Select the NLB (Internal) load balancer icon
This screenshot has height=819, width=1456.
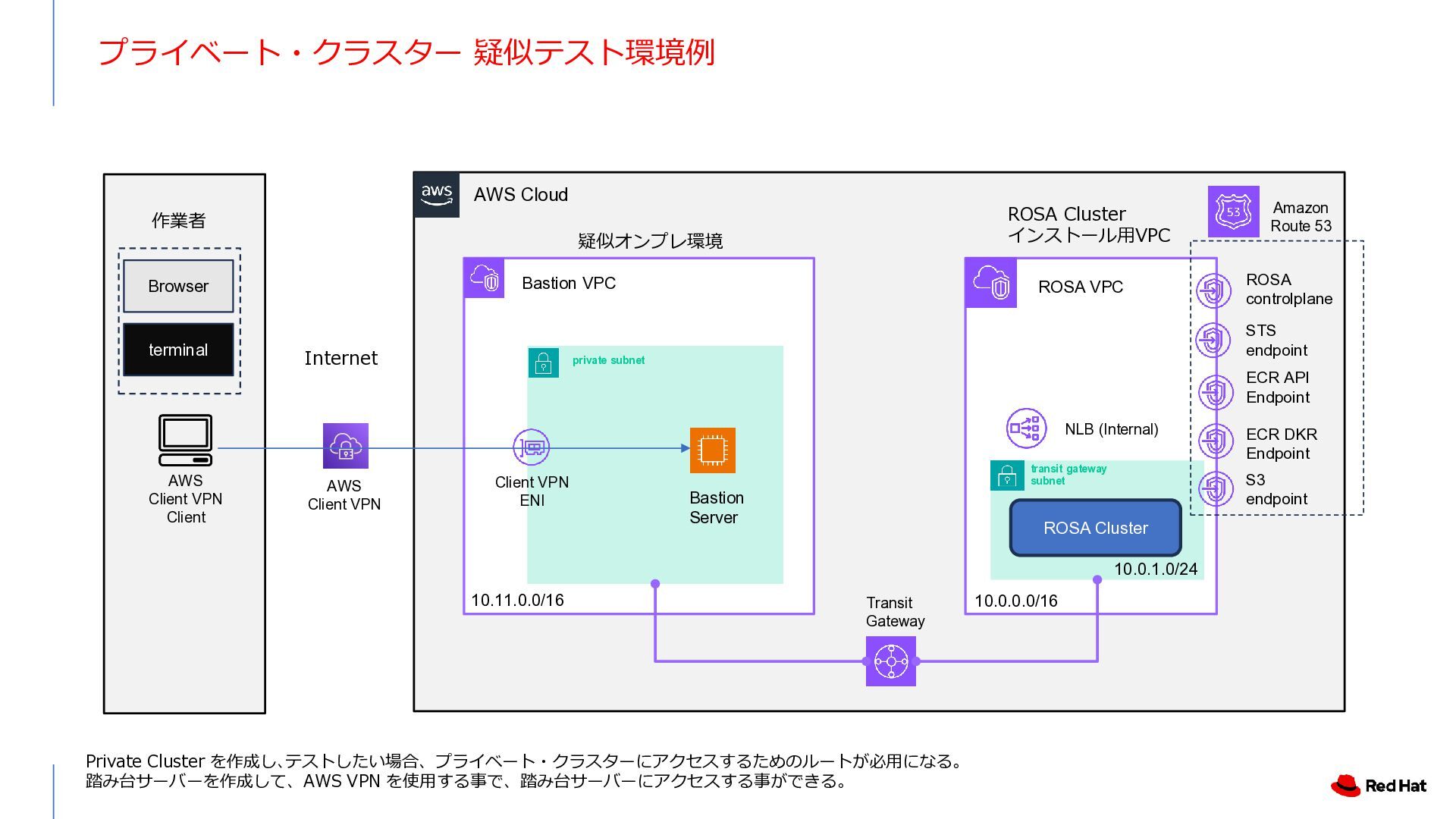pyautogui.click(x=1026, y=428)
